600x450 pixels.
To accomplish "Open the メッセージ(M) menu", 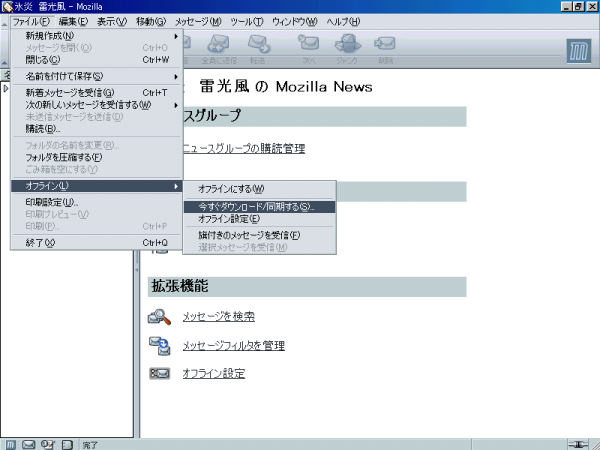I will click(198, 22).
